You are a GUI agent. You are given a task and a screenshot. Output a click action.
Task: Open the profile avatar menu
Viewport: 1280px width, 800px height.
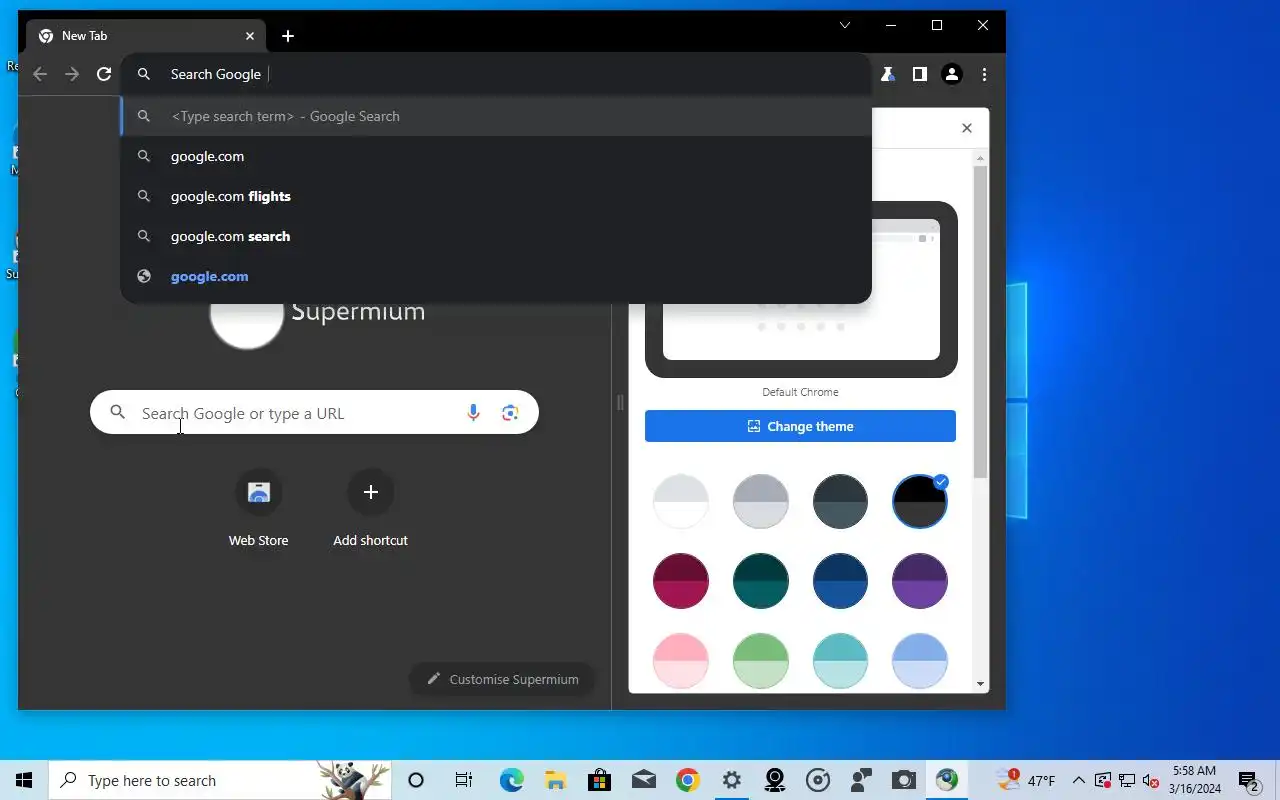952,74
